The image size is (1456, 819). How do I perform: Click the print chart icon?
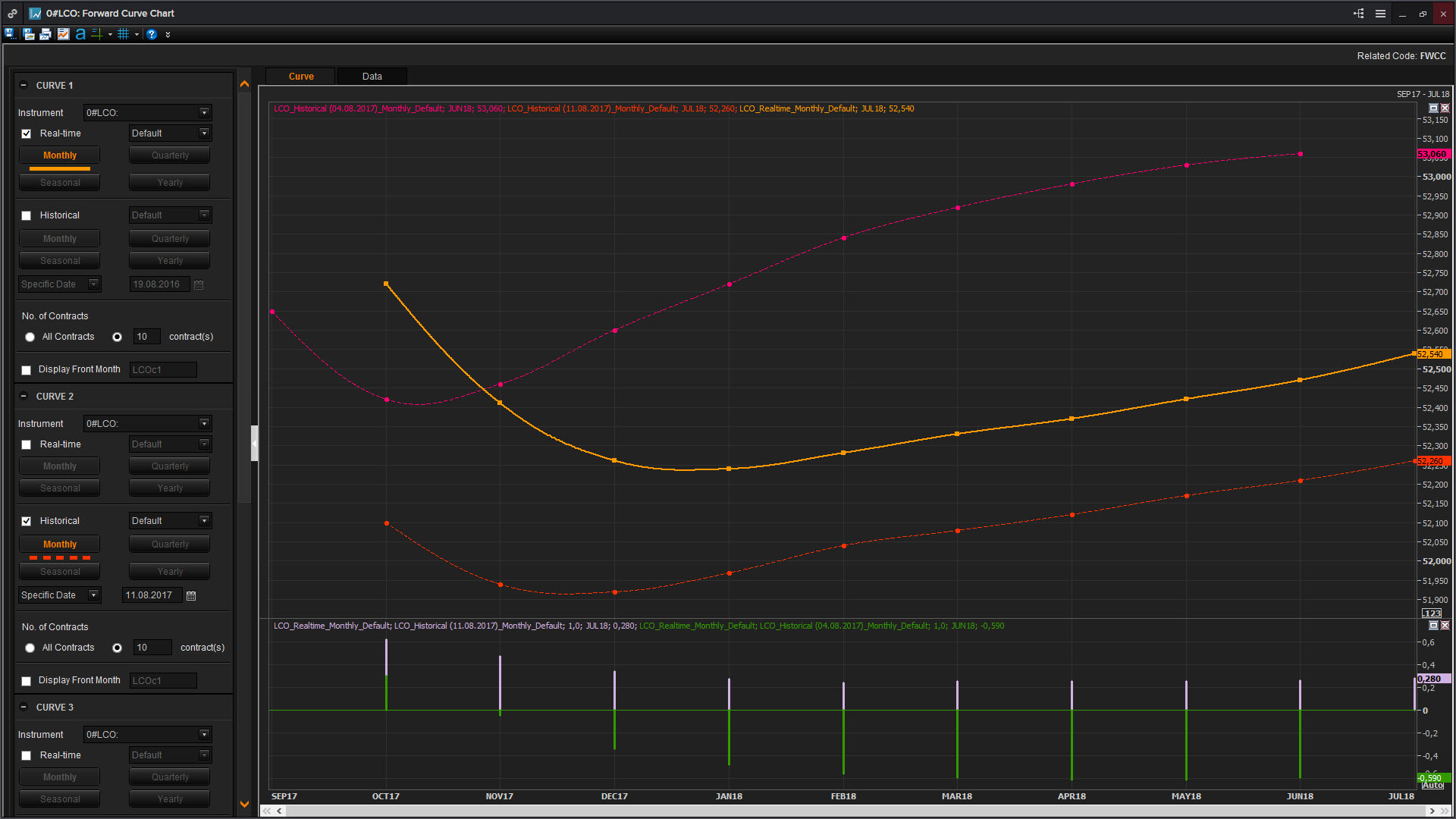(45, 34)
